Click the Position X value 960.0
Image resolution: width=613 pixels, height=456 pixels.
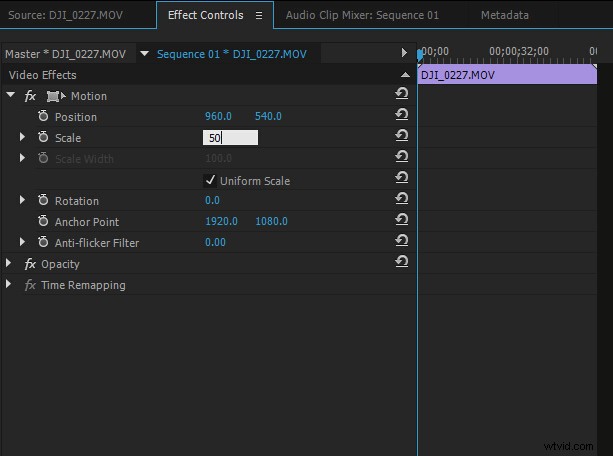[x=218, y=117]
